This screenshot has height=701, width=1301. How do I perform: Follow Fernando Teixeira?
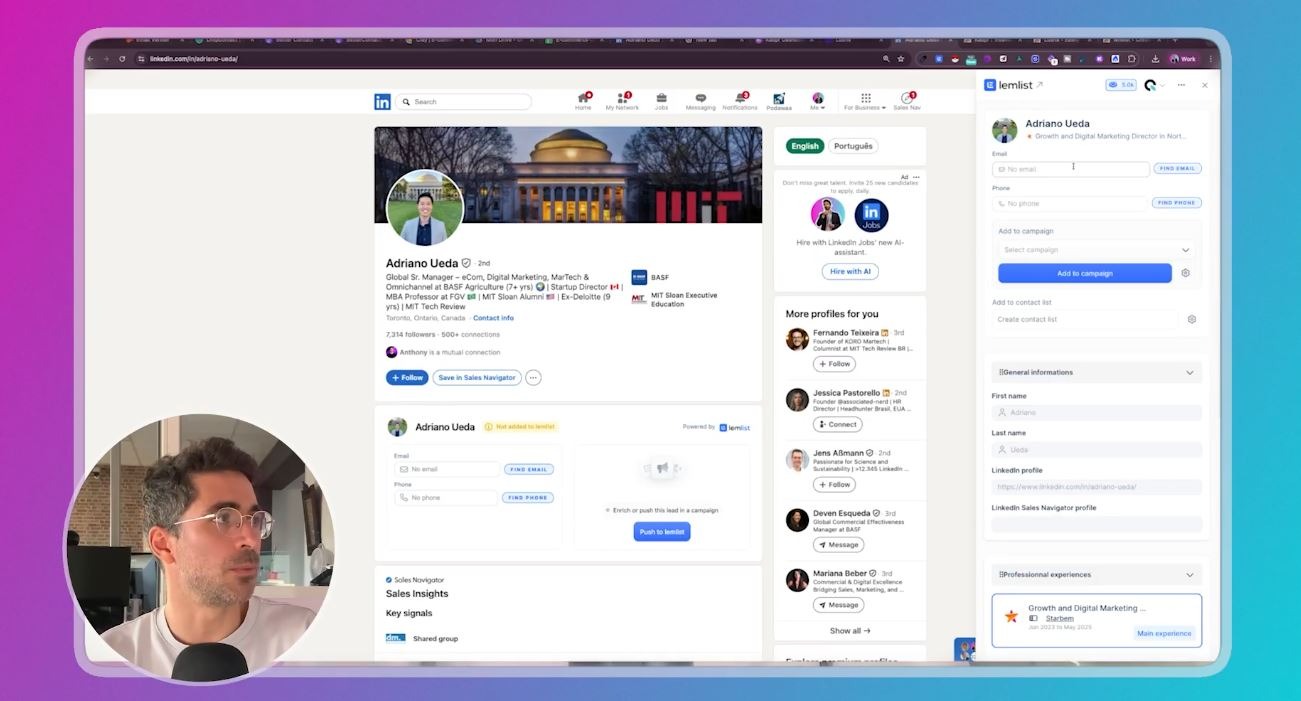pyautogui.click(x=835, y=364)
